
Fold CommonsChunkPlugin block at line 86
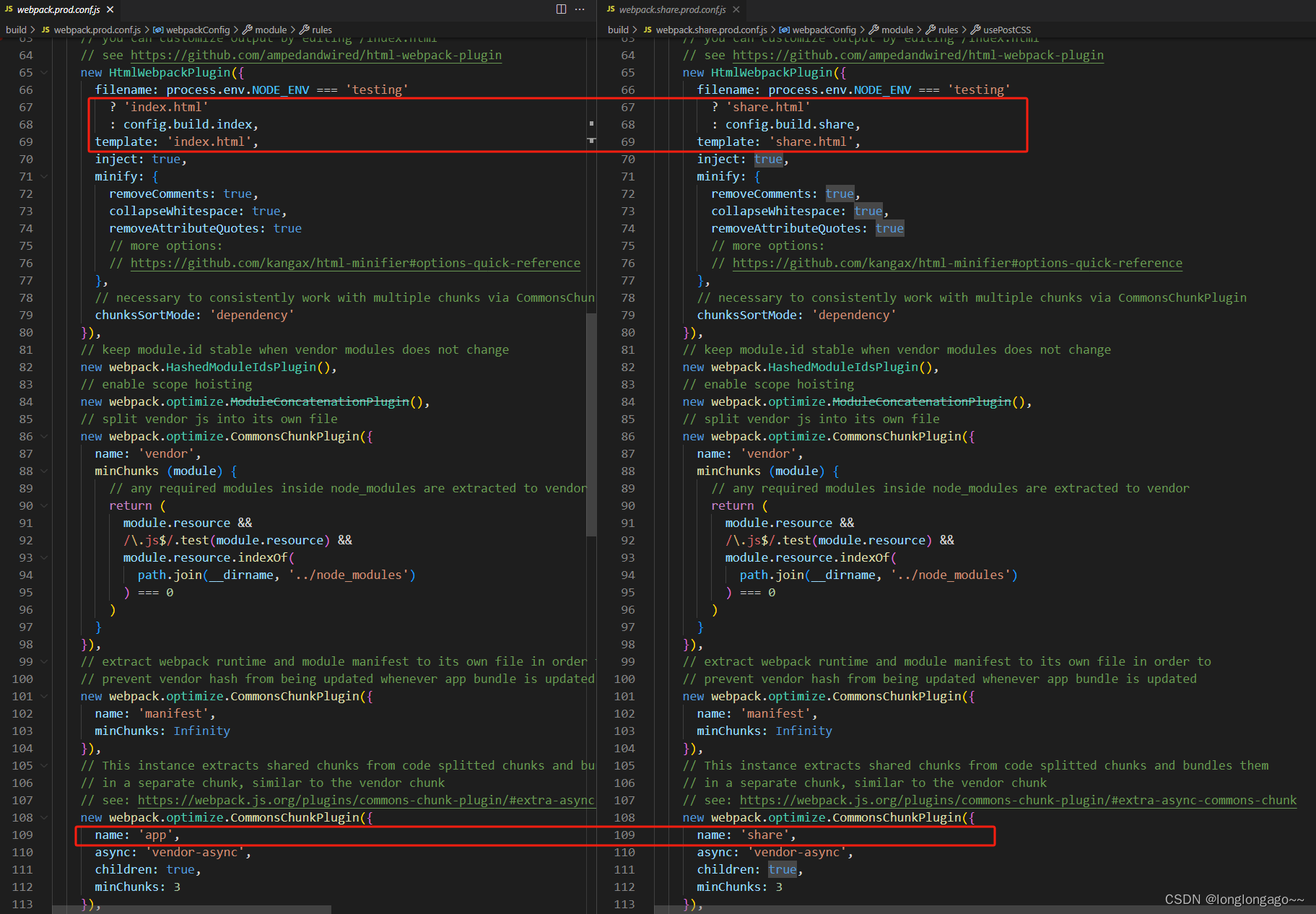click(x=44, y=437)
